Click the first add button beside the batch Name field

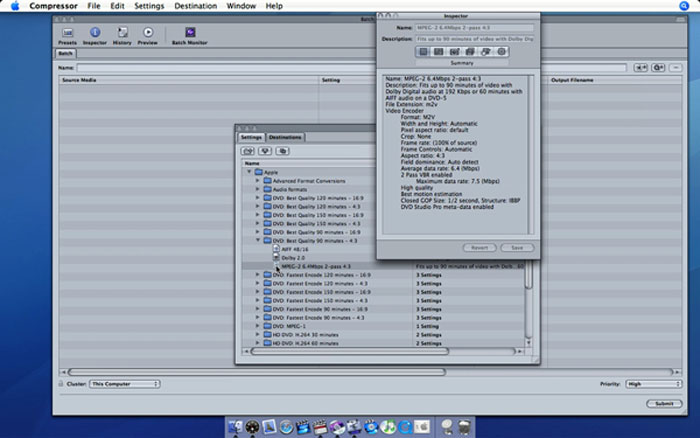coord(641,67)
